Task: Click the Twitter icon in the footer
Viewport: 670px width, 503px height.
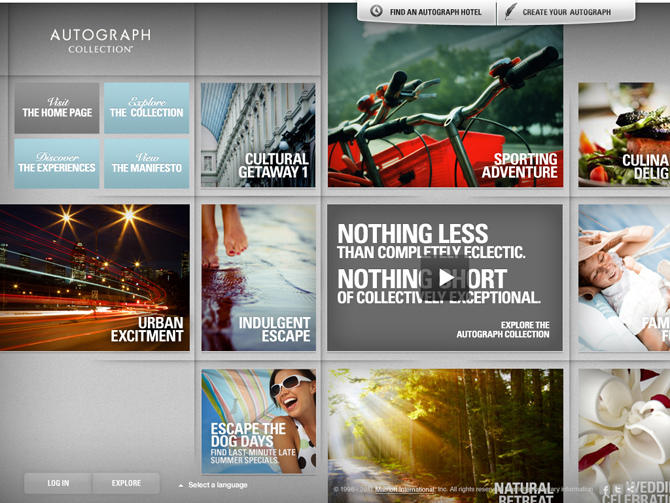Action: [x=618, y=490]
